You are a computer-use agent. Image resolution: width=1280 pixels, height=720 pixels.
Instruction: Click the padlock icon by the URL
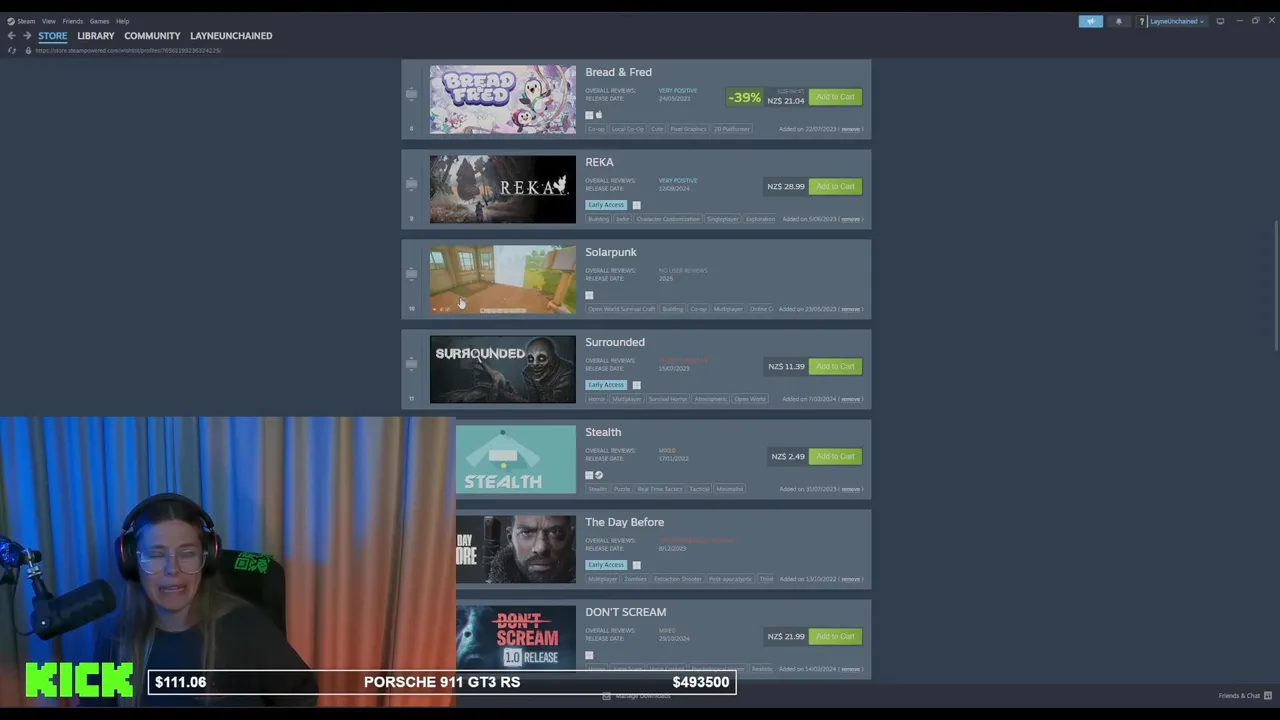[27, 50]
